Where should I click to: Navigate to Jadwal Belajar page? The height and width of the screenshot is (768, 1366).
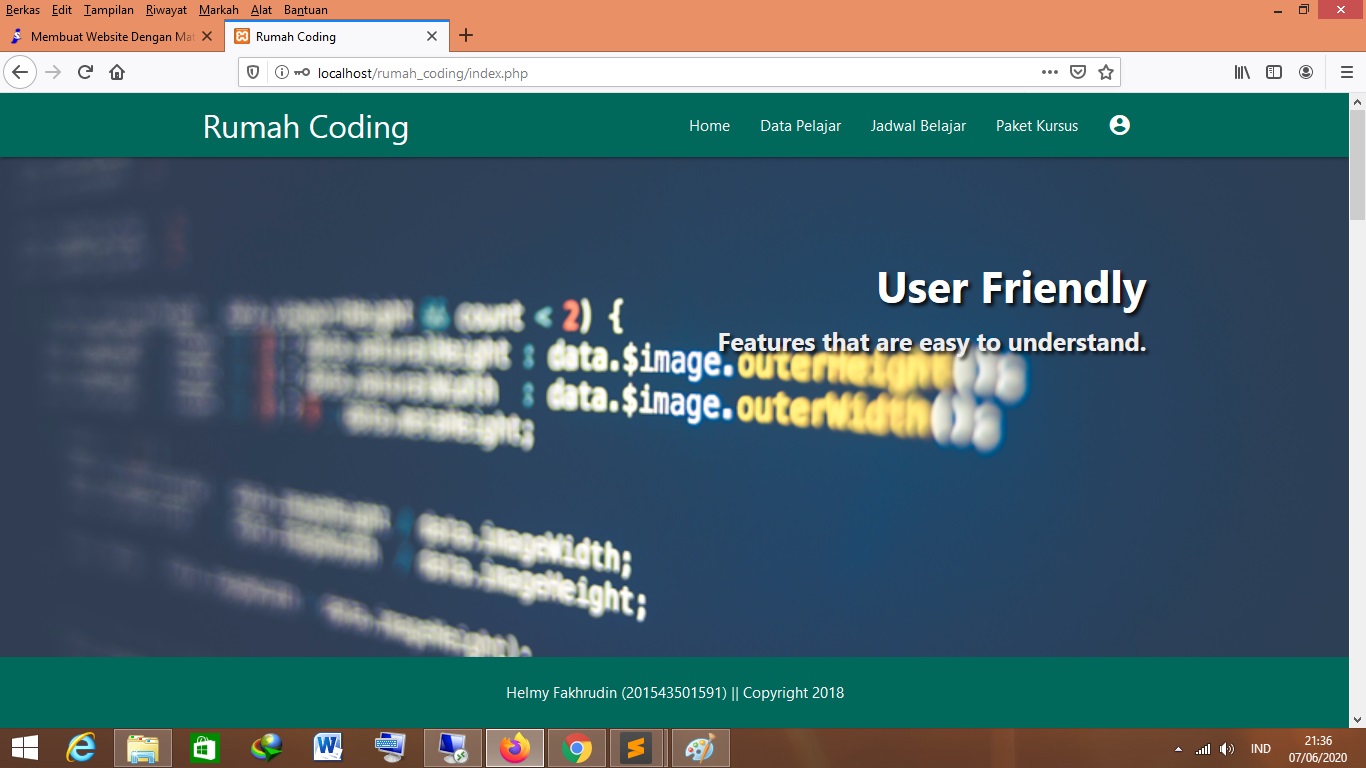(x=918, y=126)
